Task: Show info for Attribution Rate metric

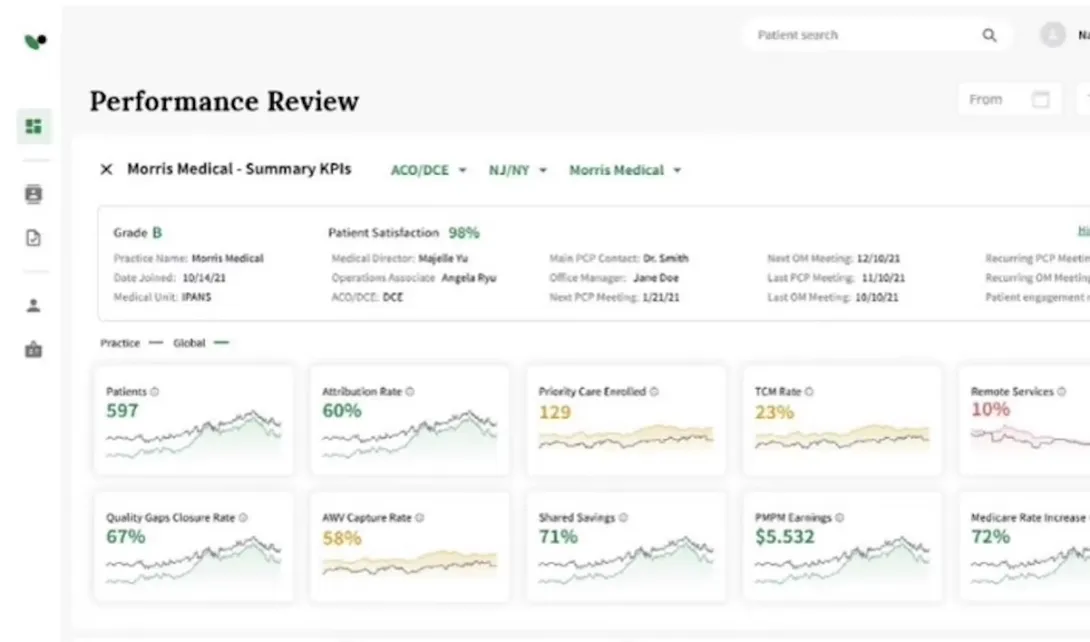Action: (x=409, y=392)
